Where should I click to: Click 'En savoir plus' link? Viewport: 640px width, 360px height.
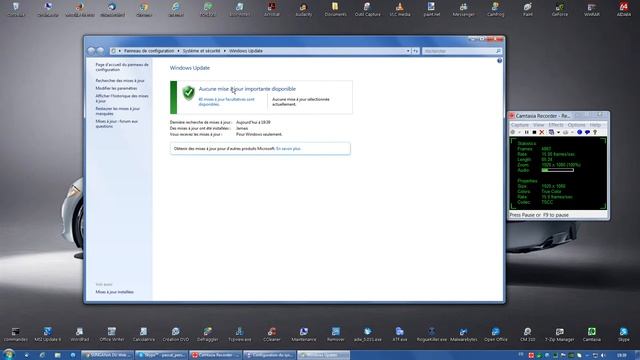pos(288,149)
